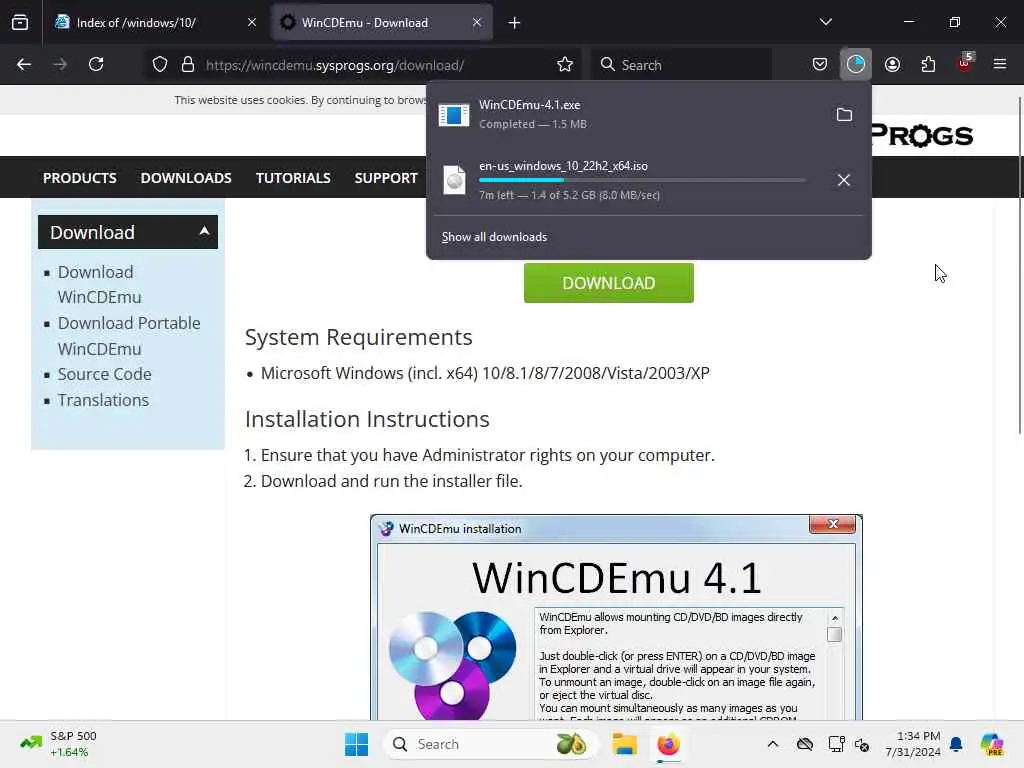
Task: Open Translations sidebar link
Action: [x=103, y=400]
